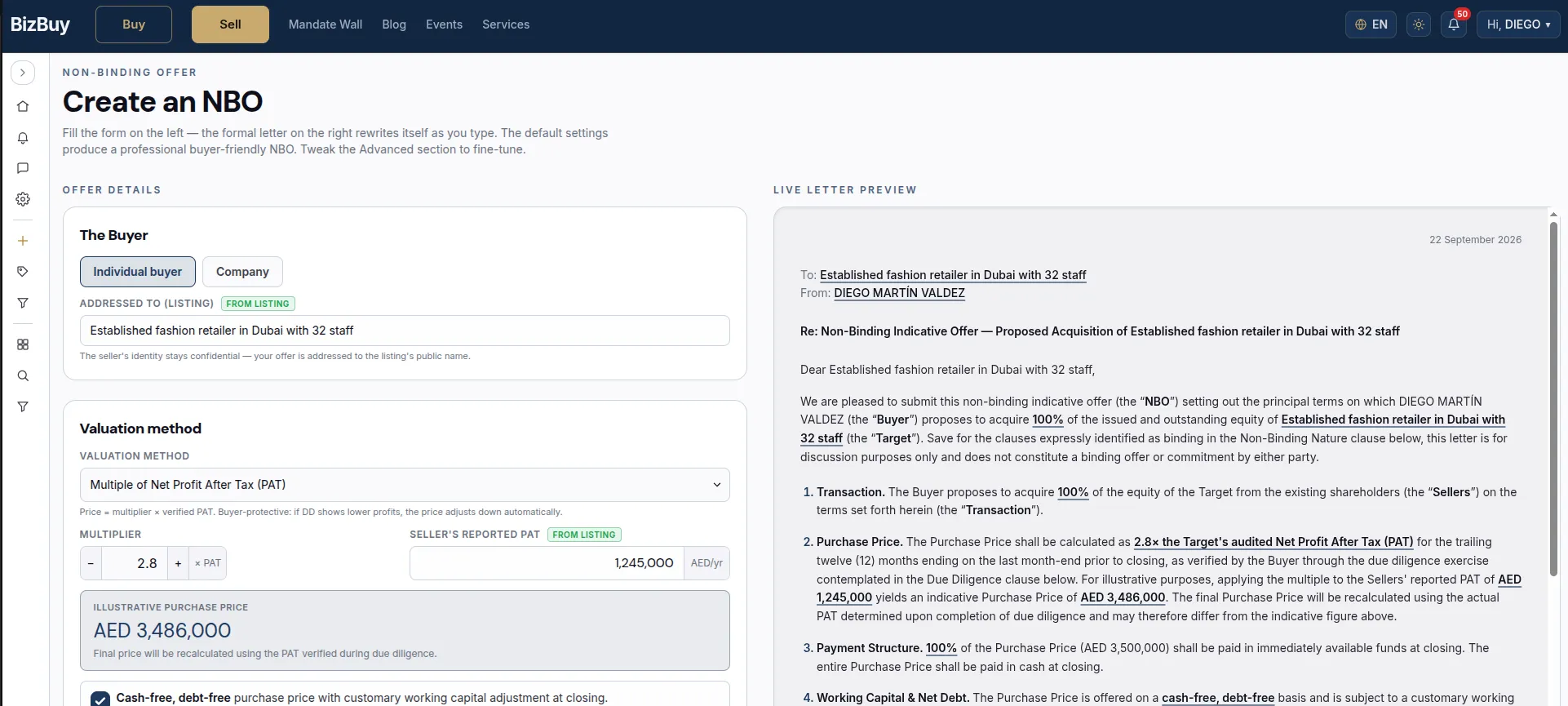The width and height of the screenshot is (1568, 706).
Task: Go to the BizBuy logo home
Action: (x=40, y=24)
